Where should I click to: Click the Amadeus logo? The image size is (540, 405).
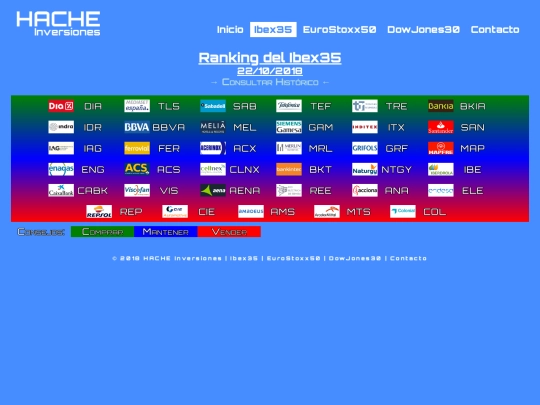click(251, 211)
